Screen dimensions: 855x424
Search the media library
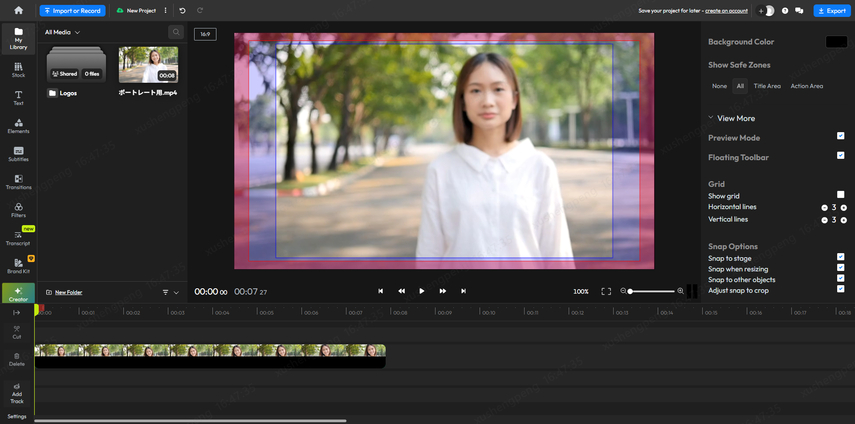176,32
